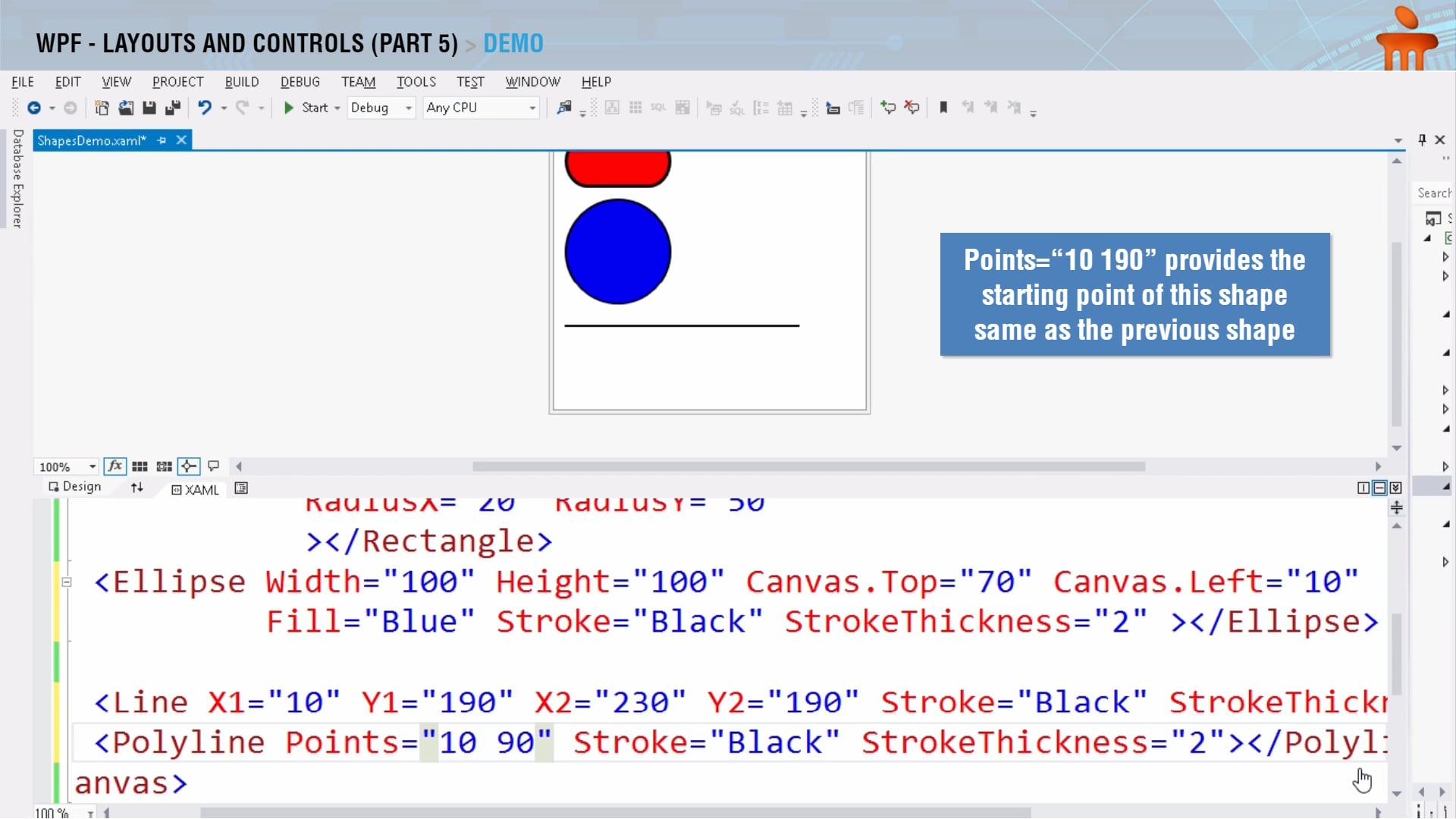Add a new code comment annotation
Image resolution: width=1456 pixels, height=819 pixels.
889,107
